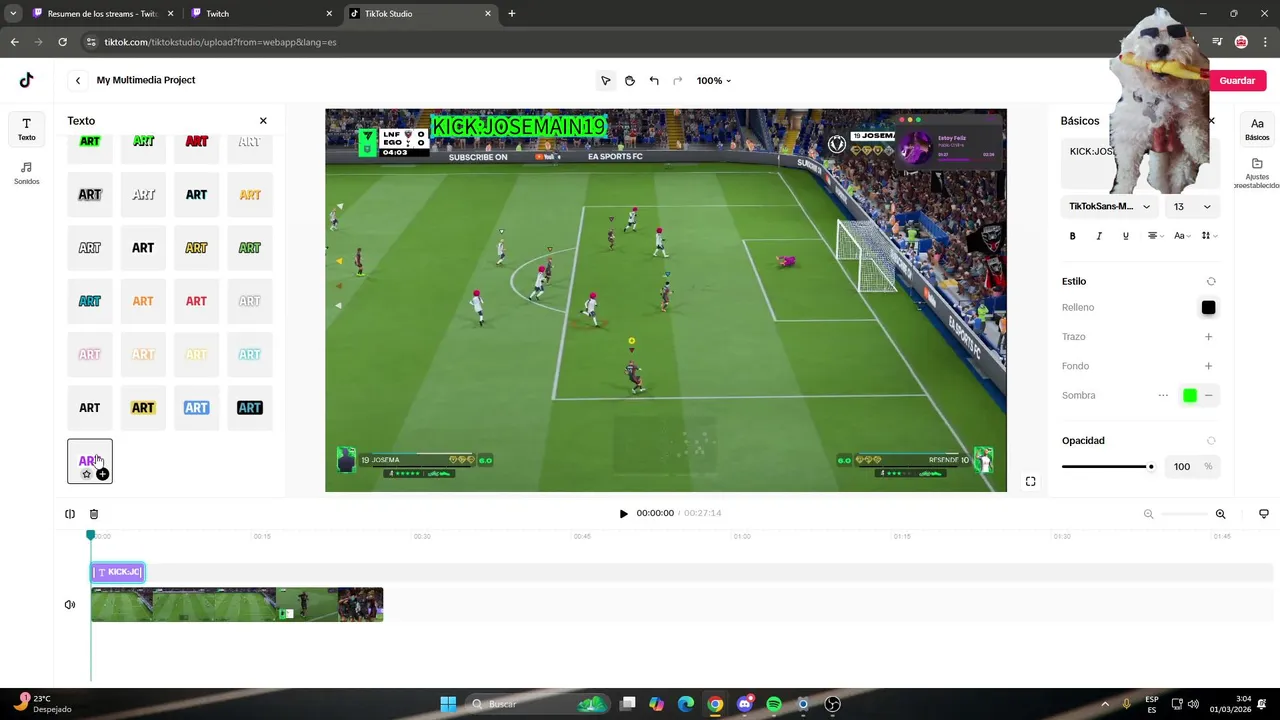Add the purple ART style with plus
Image resolution: width=1280 pixels, height=720 pixels.
[x=102, y=474]
